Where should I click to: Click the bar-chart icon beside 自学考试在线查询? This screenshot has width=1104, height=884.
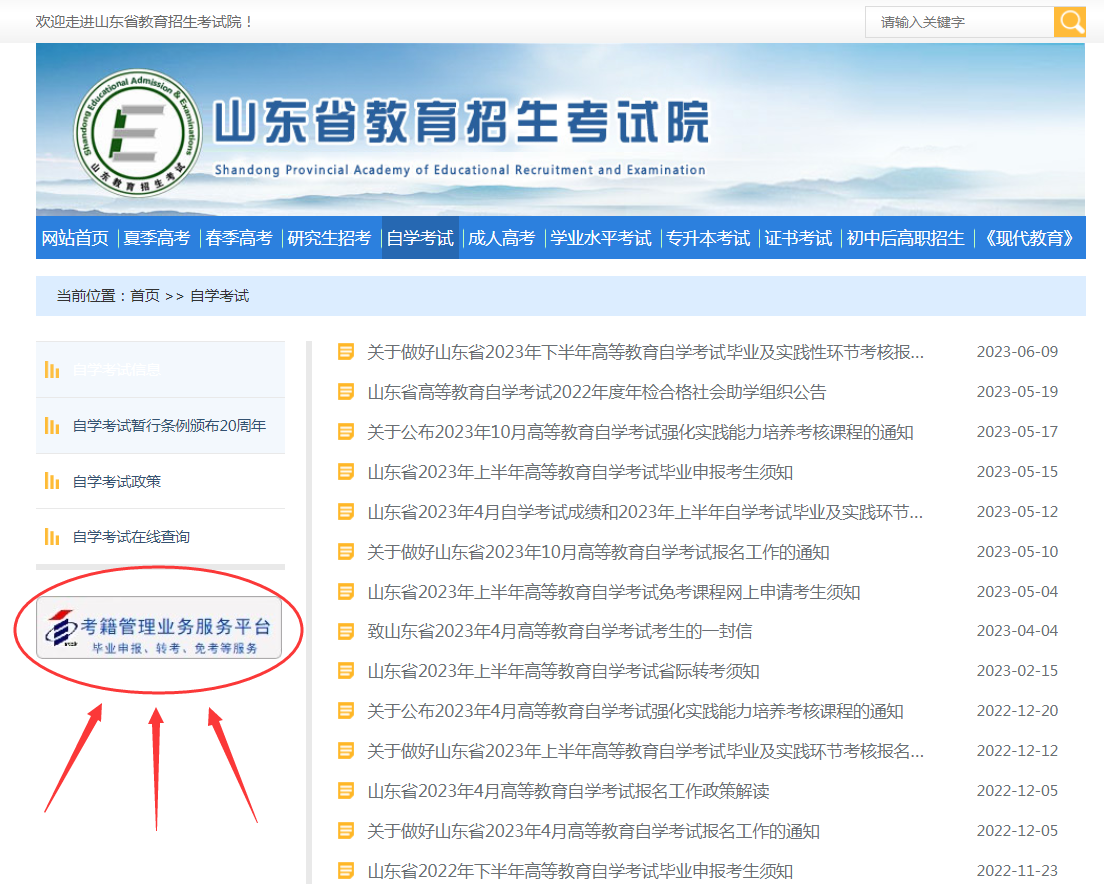50,538
